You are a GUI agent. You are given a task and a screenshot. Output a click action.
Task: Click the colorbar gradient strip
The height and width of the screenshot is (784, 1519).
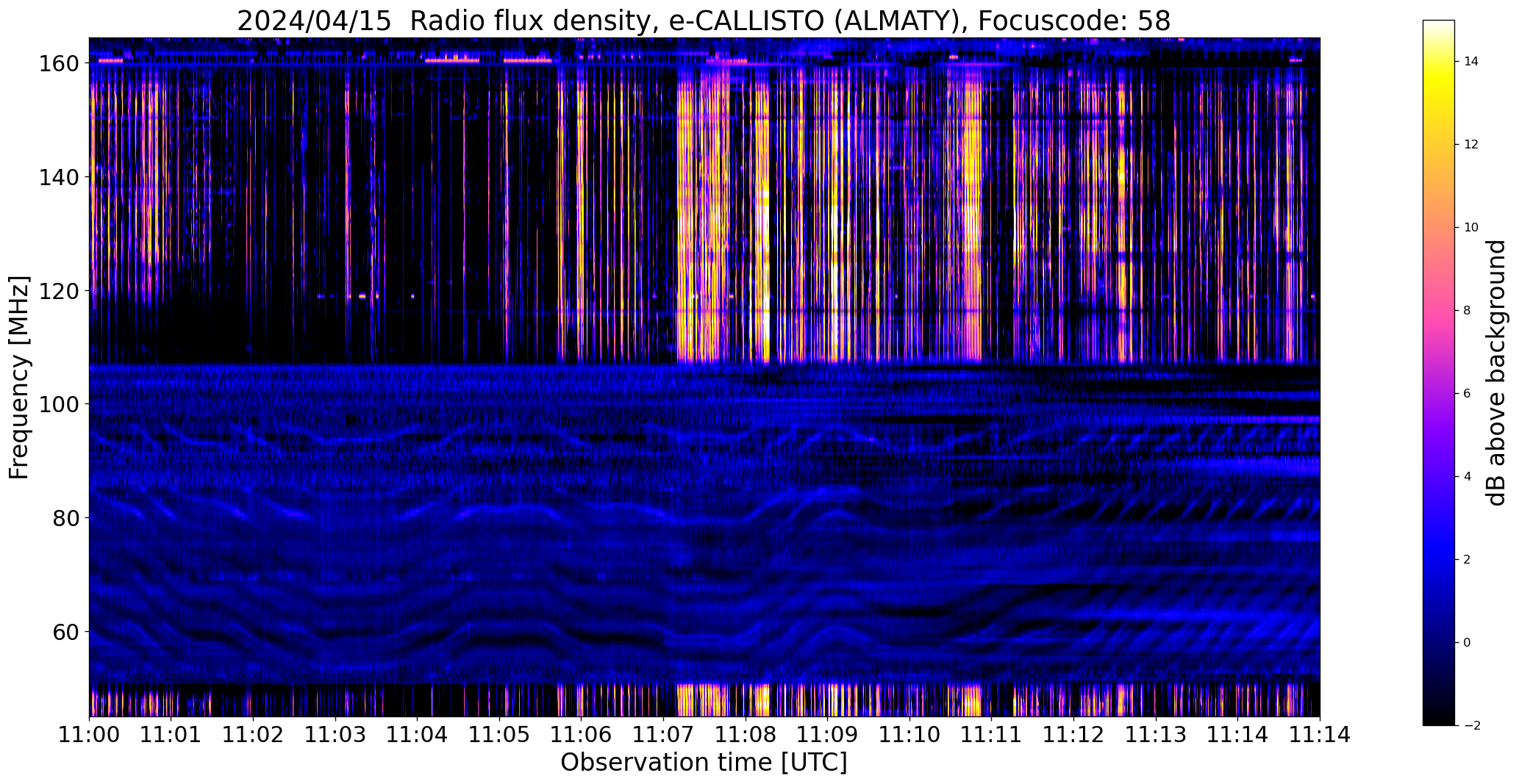(x=1438, y=373)
